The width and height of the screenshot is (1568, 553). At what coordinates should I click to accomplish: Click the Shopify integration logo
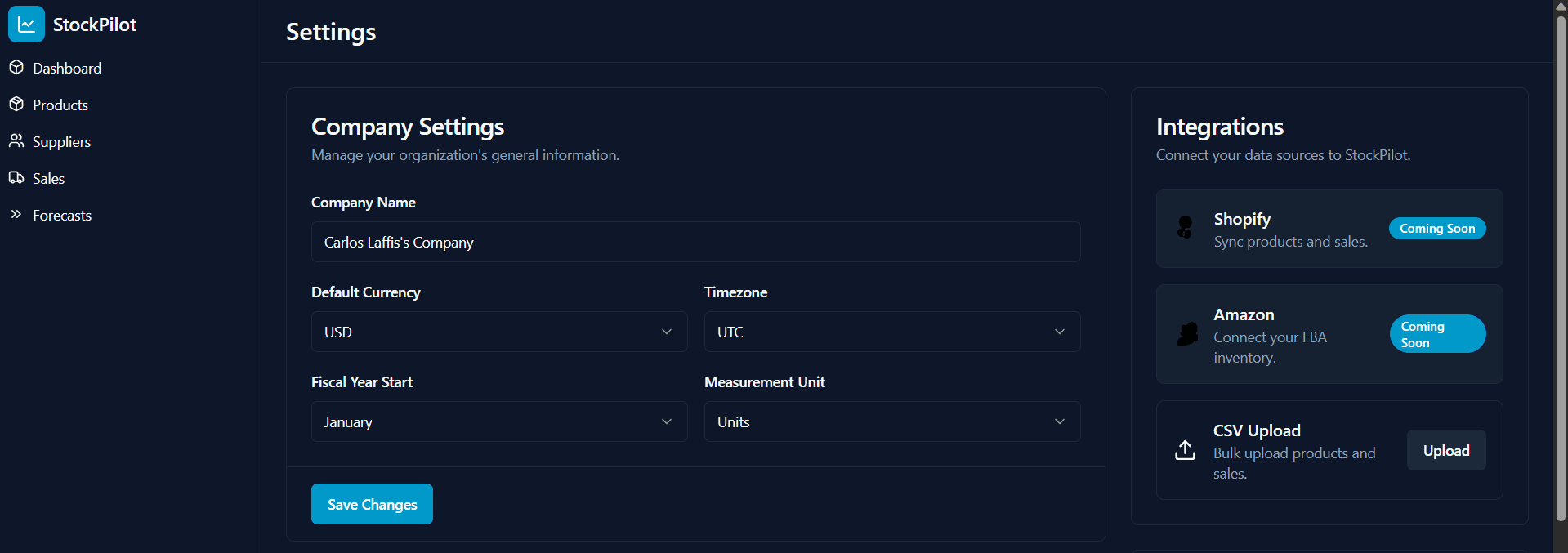click(1185, 228)
